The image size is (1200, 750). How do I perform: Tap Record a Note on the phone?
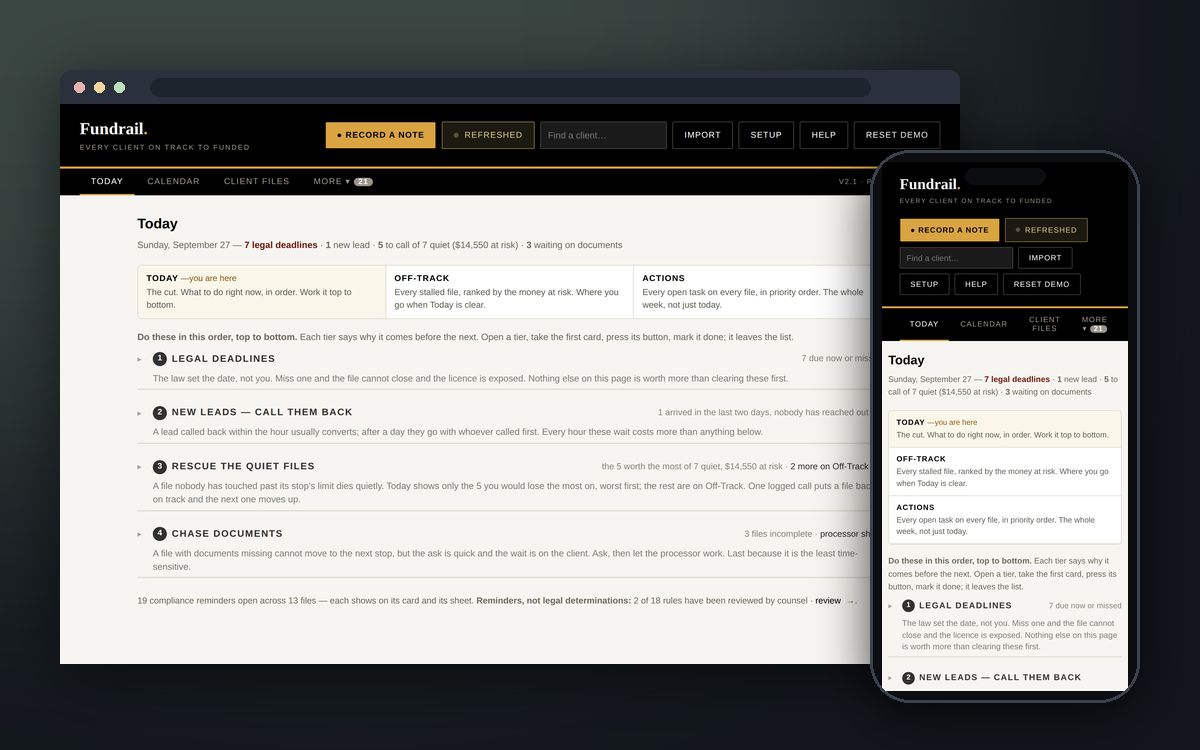949,230
